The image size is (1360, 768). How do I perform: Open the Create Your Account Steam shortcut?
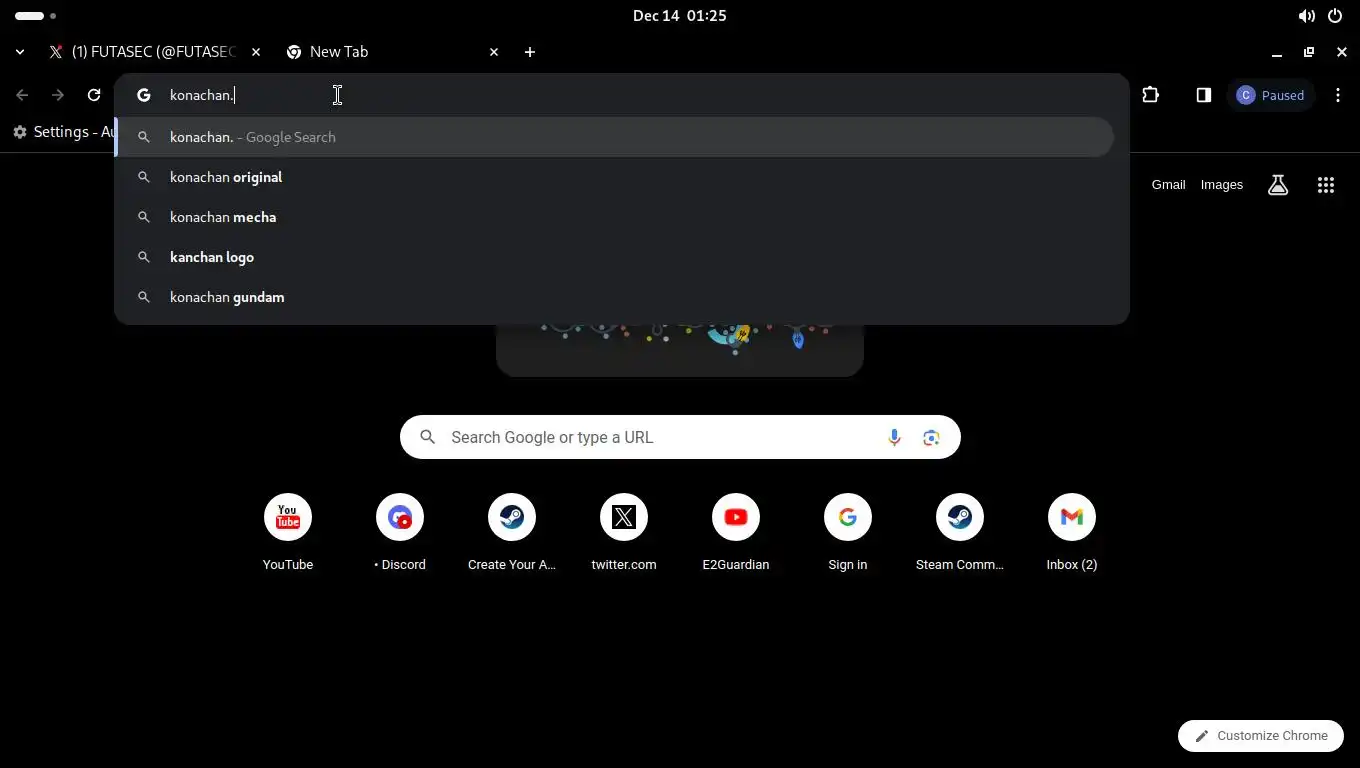pyautogui.click(x=512, y=533)
